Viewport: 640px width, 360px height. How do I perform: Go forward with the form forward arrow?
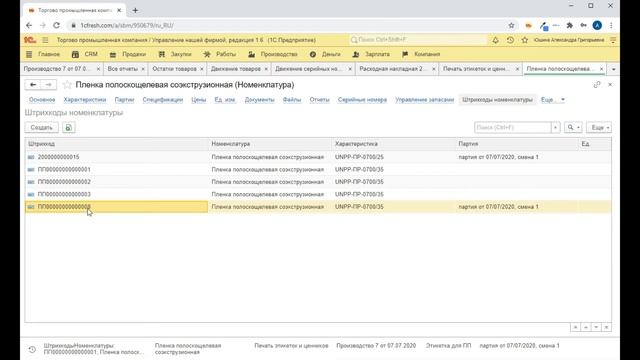click(x=49, y=84)
